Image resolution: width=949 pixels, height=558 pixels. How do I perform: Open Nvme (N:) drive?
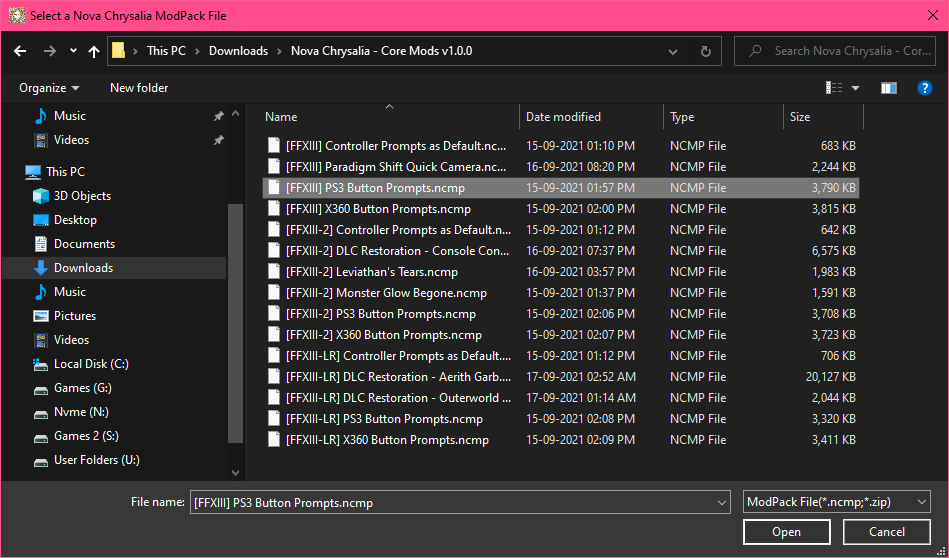click(81, 412)
